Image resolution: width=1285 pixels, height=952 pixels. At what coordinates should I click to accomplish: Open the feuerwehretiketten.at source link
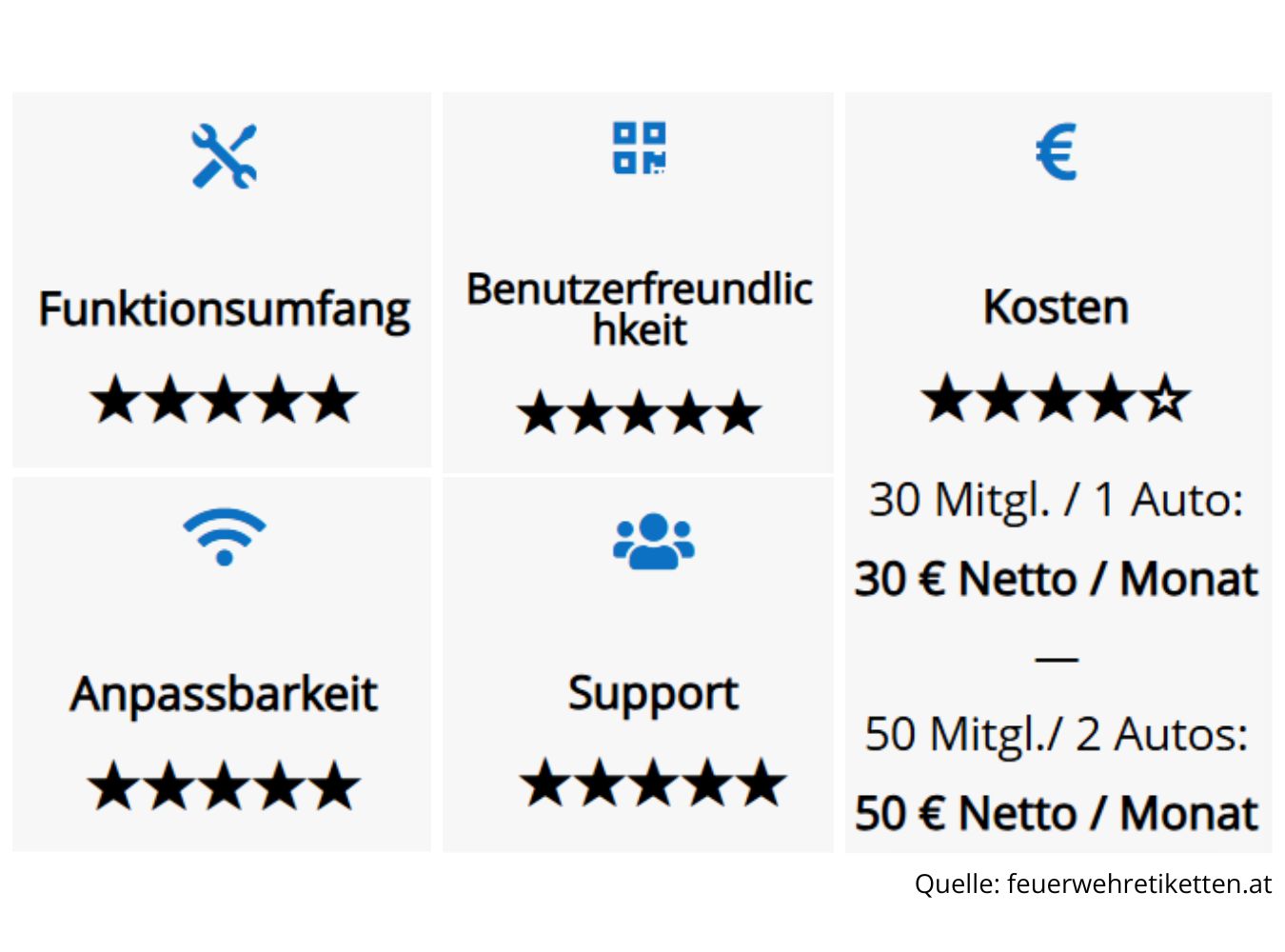click(1138, 884)
